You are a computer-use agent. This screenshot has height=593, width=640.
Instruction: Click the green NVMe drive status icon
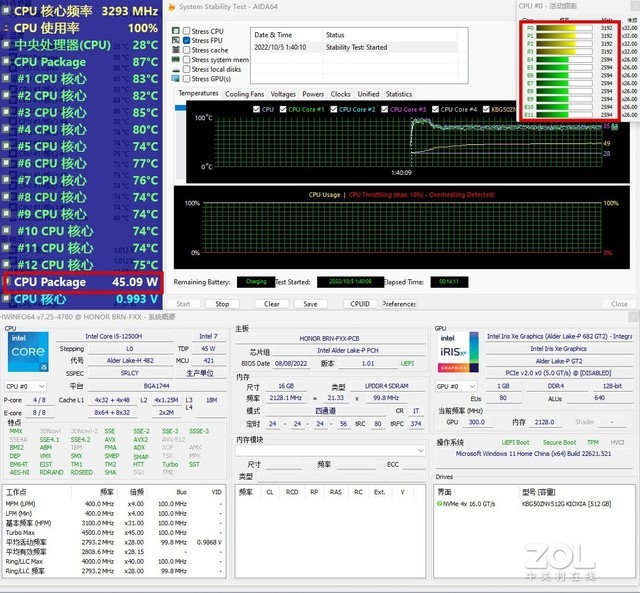(441, 504)
